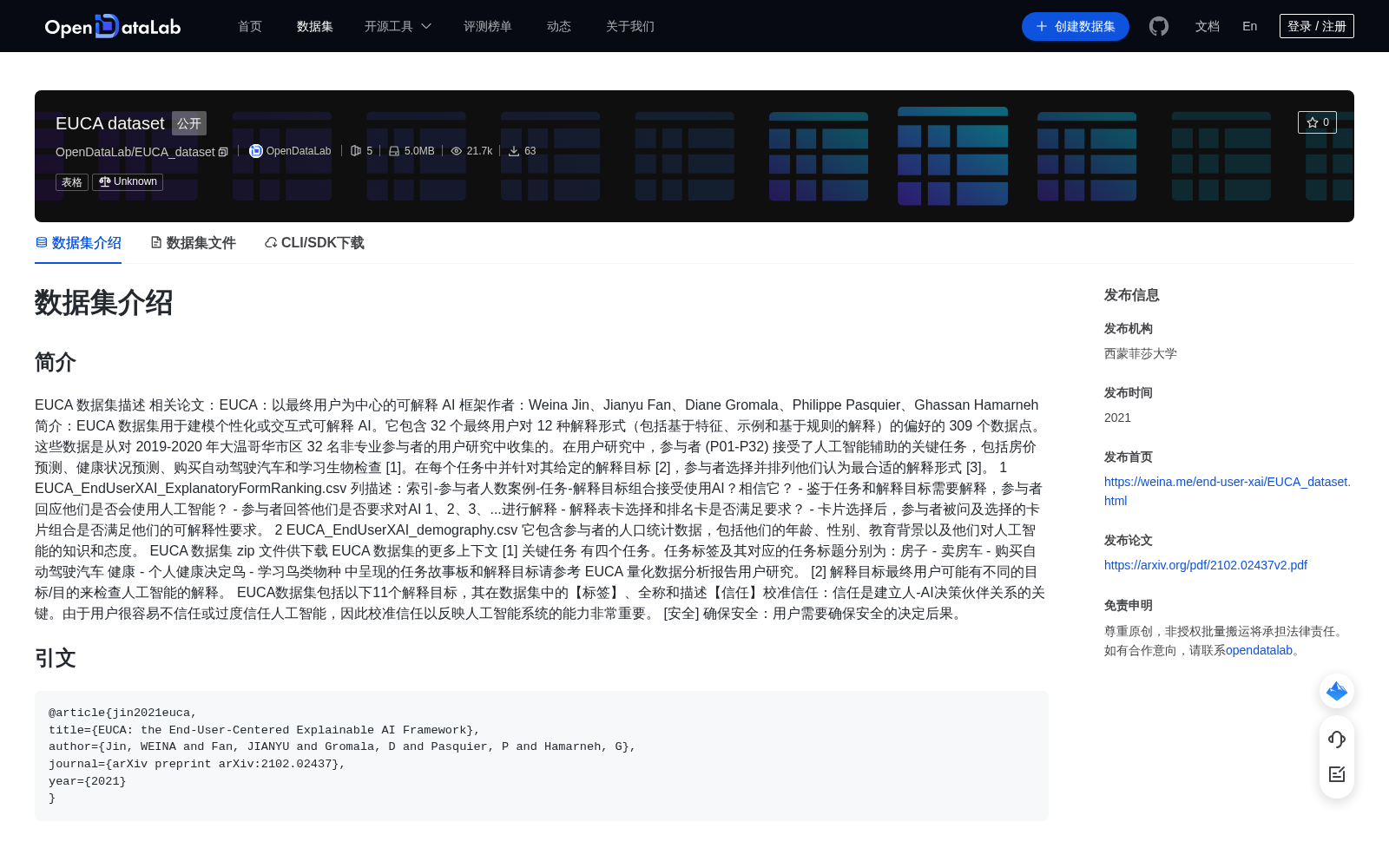The width and height of the screenshot is (1389, 868).
Task: Click the OpenDataLab publisher avatar
Action: (x=255, y=151)
